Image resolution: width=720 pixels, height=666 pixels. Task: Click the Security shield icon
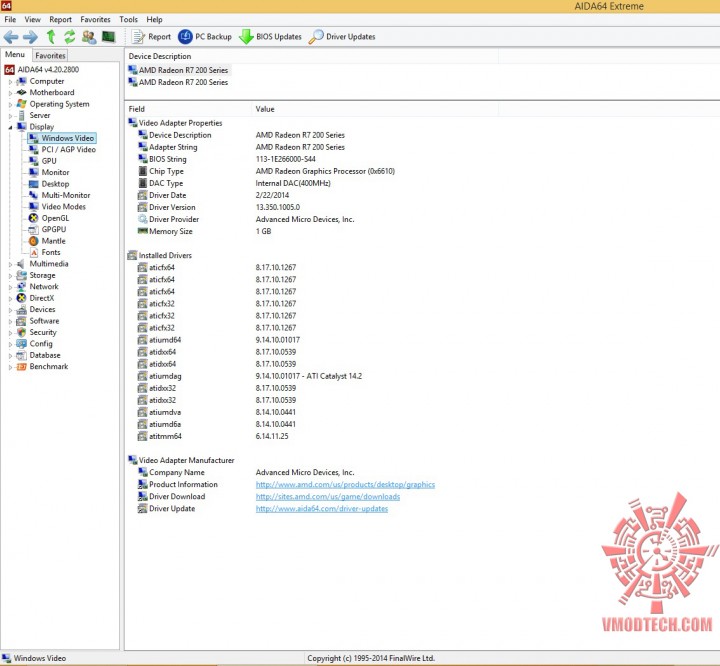(x=22, y=332)
